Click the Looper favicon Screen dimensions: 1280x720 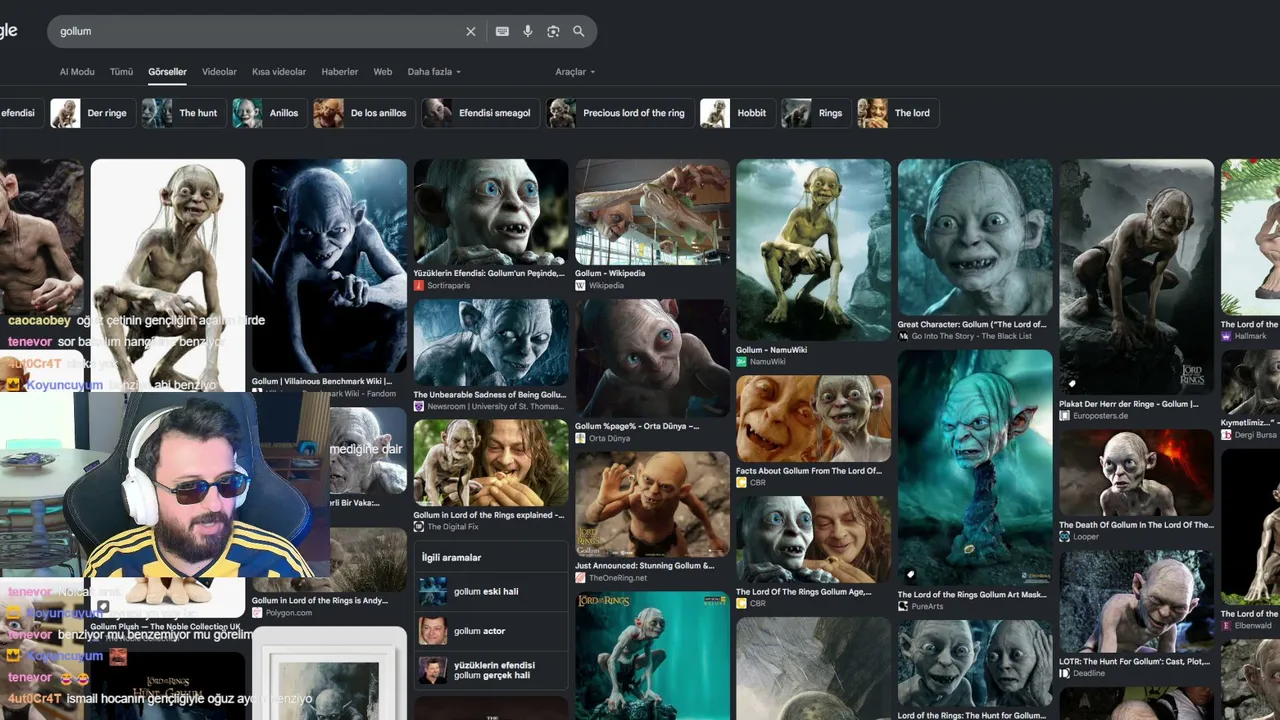tap(1064, 537)
